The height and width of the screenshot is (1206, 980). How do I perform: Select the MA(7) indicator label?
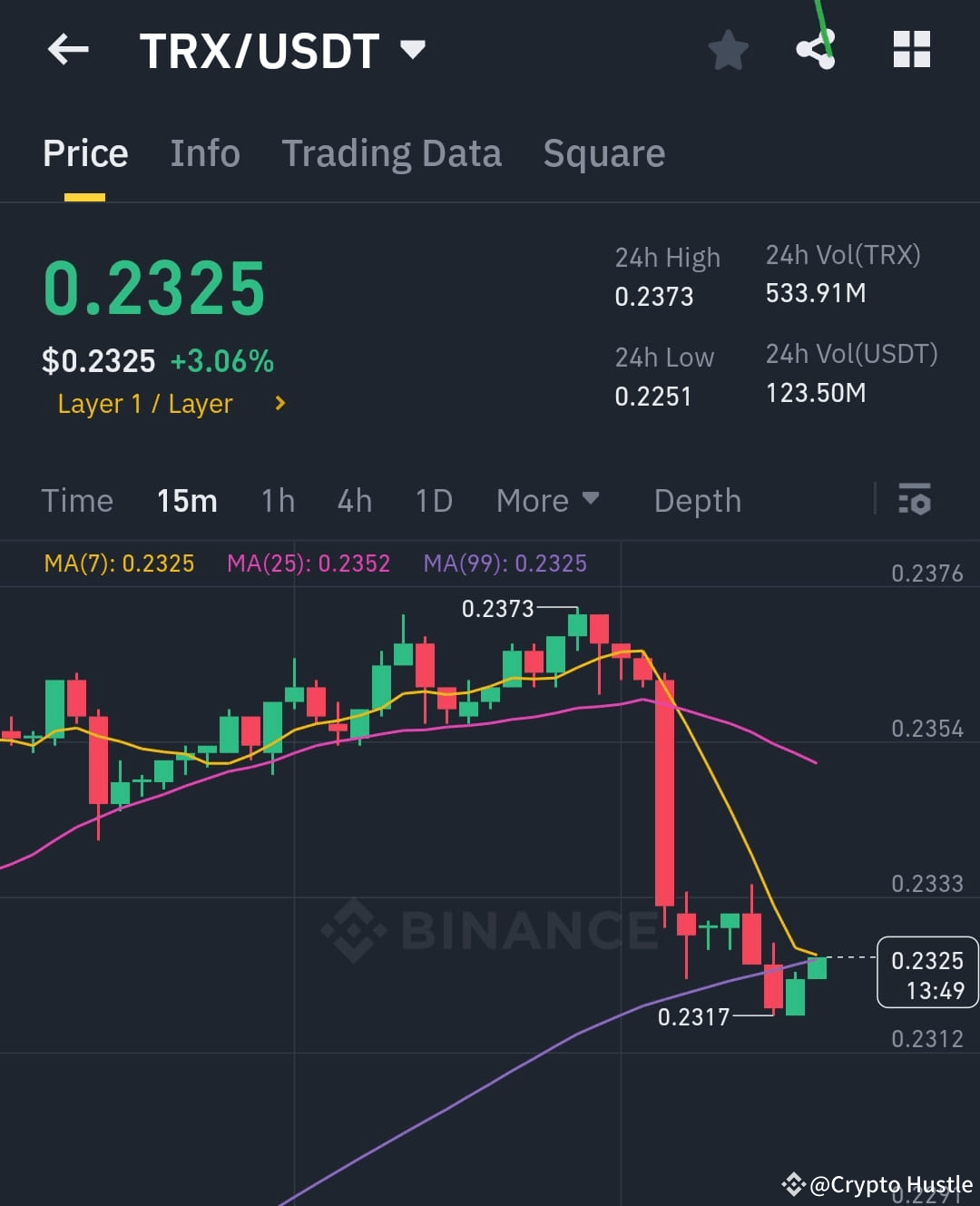click(118, 564)
